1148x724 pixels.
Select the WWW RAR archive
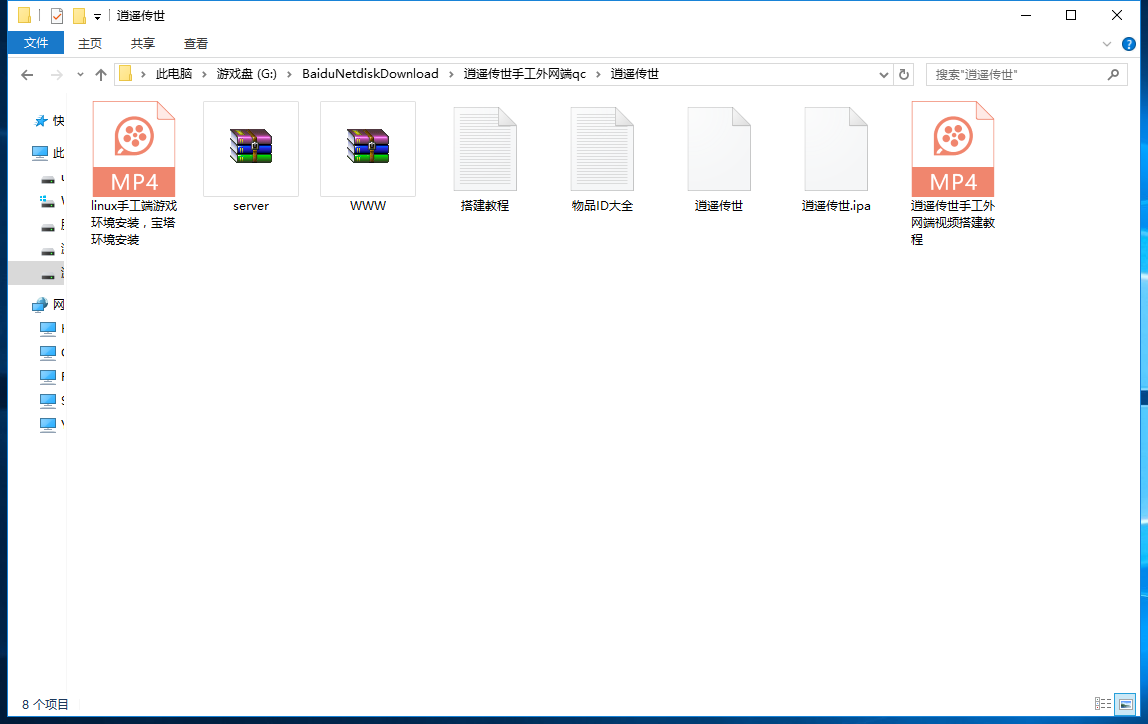tap(368, 157)
